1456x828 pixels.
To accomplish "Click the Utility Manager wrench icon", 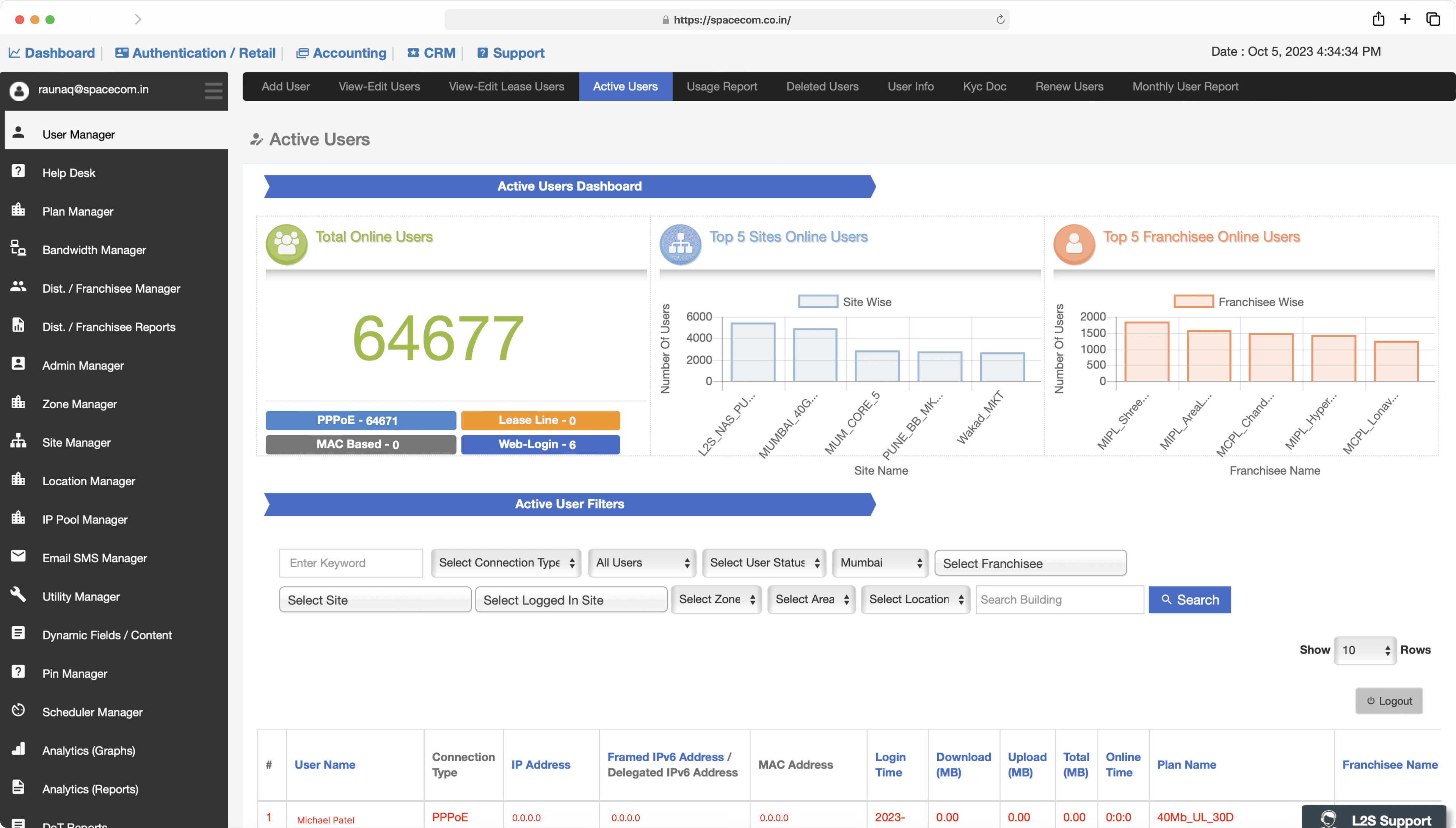I will tap(18, 595).
